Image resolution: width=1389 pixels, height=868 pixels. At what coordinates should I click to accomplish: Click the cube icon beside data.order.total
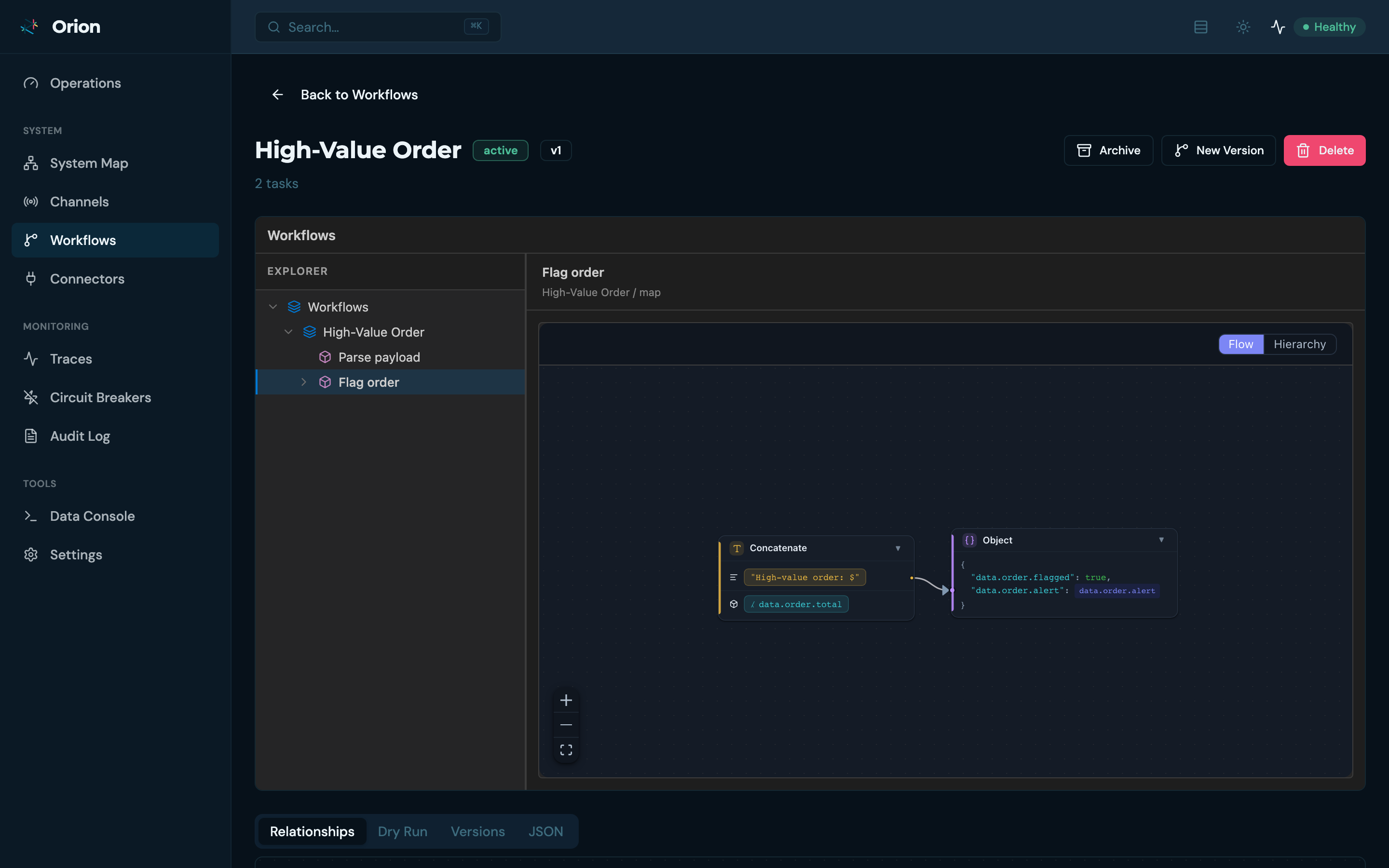734,604
